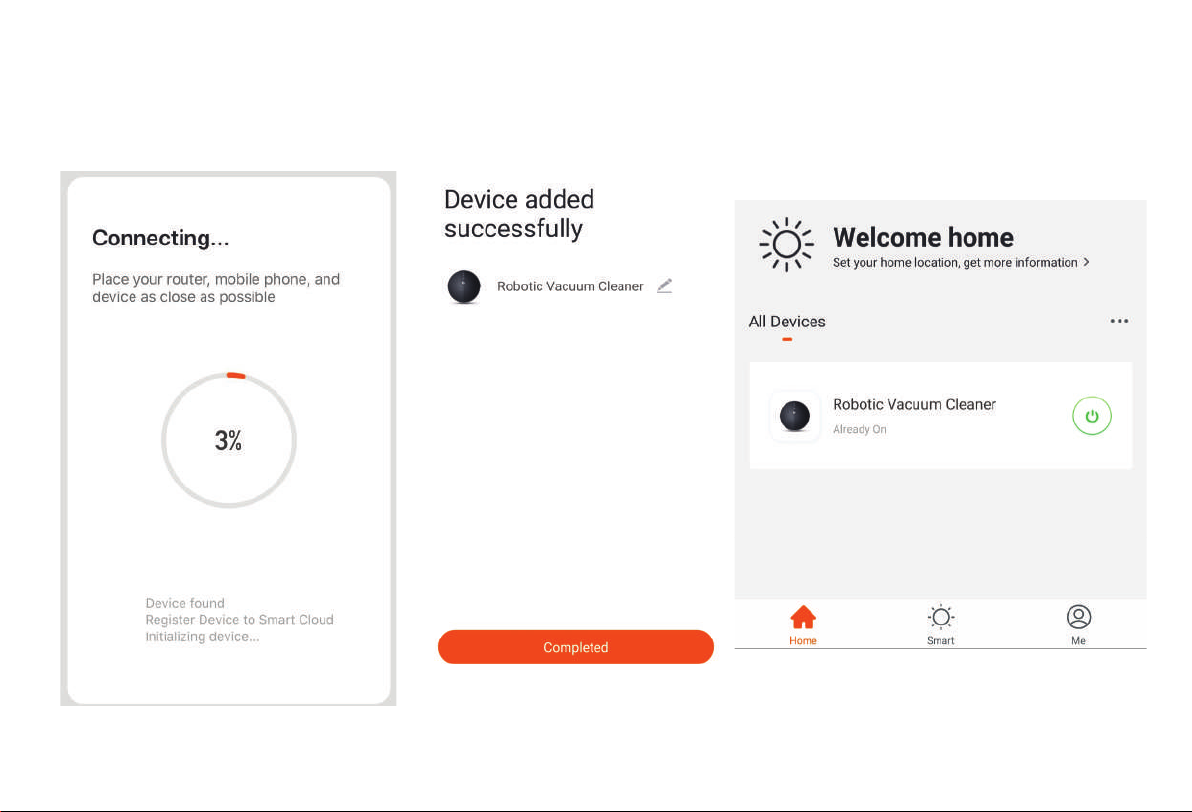Expand the home location chevron arrow

point(1086,262)
